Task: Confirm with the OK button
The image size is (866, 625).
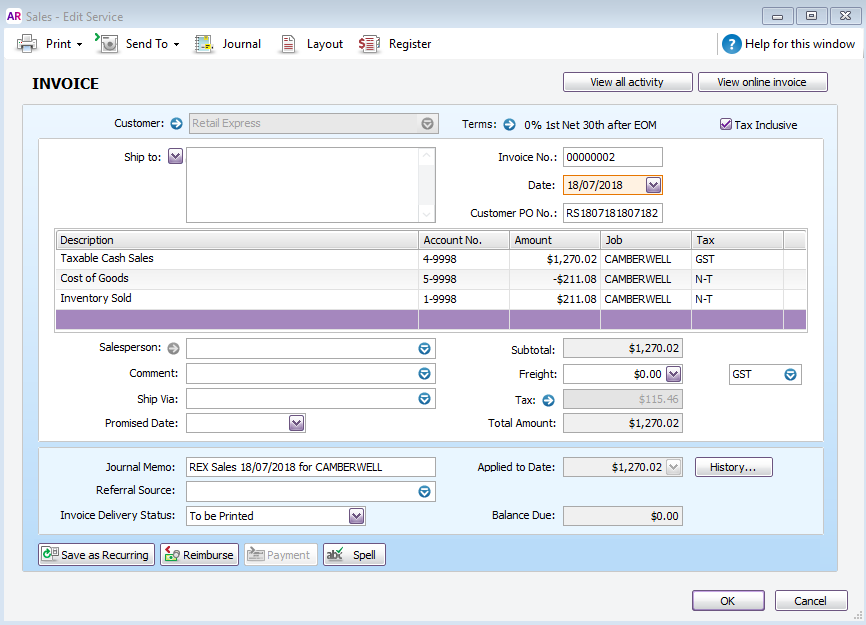Action: click(728, 601)
